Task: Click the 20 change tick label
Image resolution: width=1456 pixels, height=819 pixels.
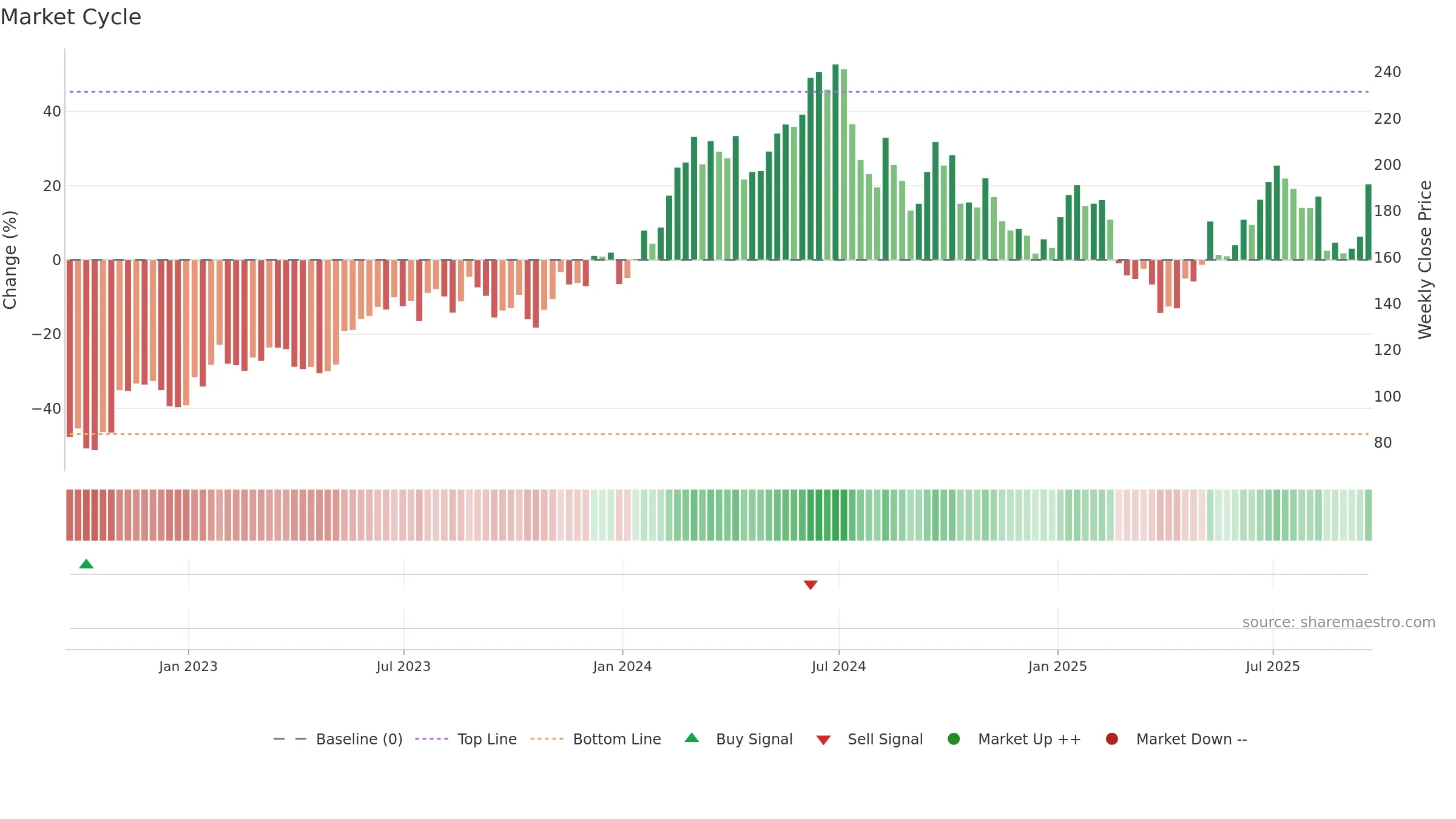Action: coord(52,186)
